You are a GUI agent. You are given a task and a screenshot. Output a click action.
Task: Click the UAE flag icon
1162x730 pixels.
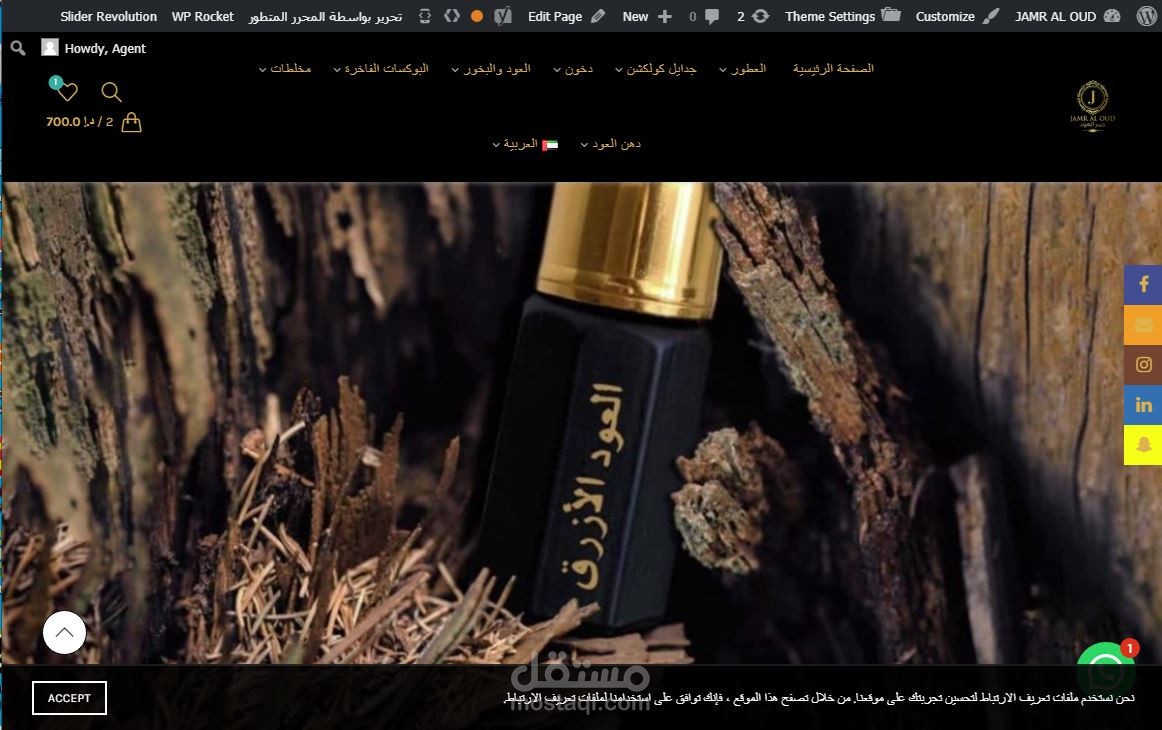pyautogui.click(x=550, y=145)
